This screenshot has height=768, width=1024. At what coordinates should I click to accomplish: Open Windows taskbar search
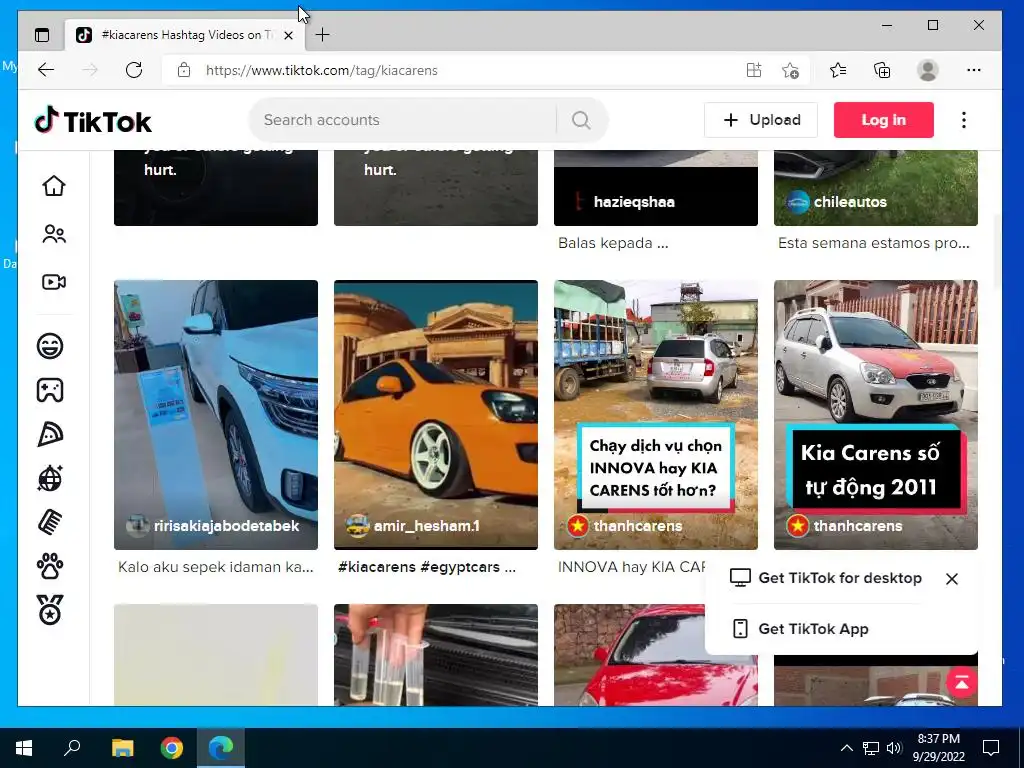72,748
